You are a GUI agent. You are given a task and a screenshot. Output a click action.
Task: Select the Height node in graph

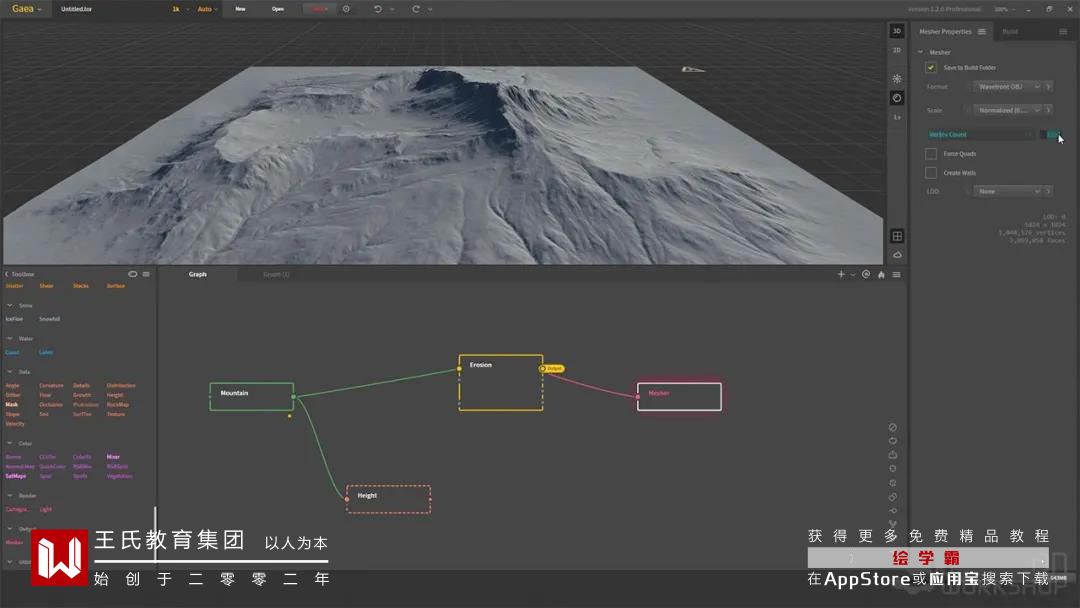pyautogui.click(x=388, y=499)
